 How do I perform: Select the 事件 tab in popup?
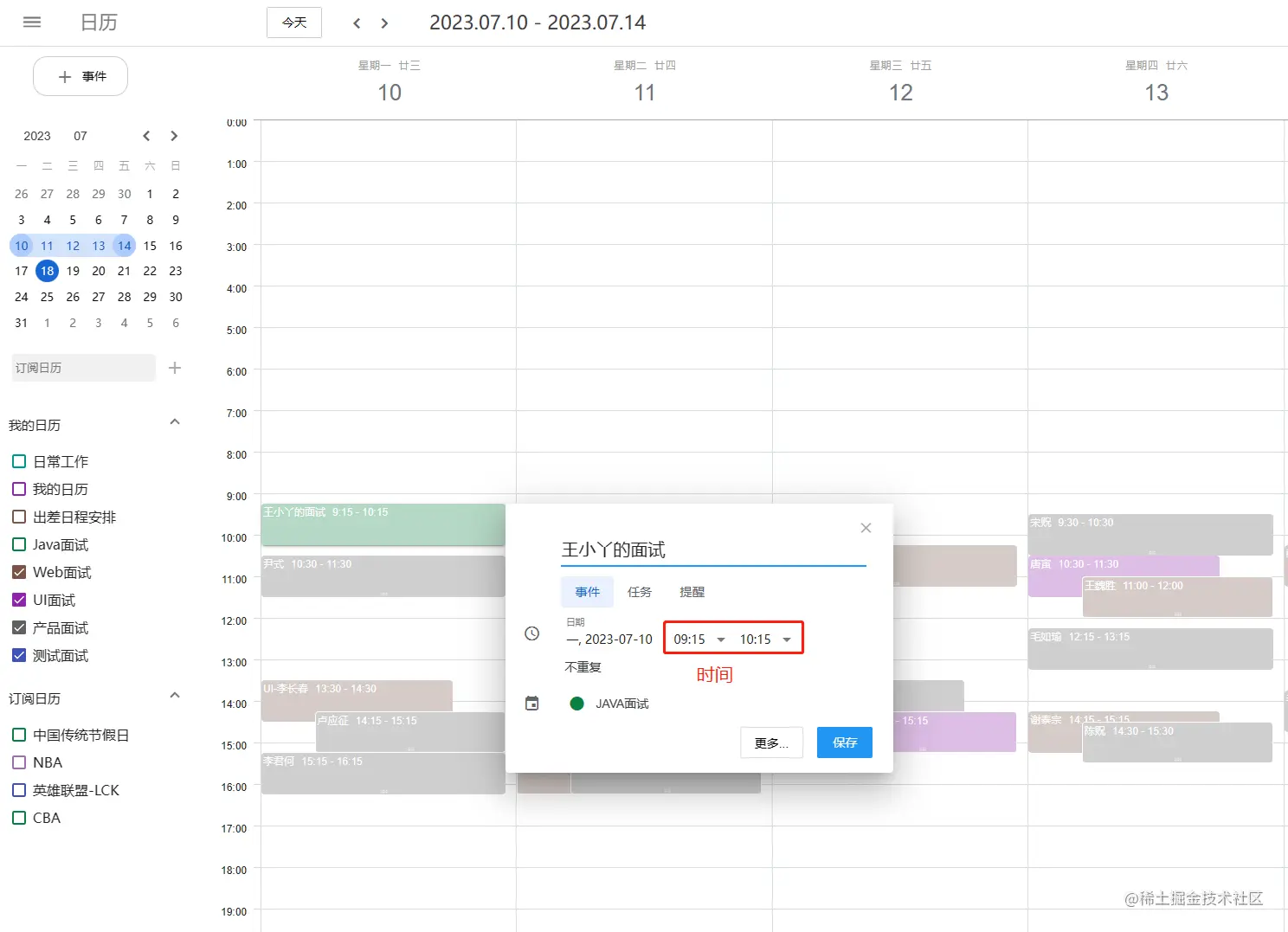click(587, 592)
